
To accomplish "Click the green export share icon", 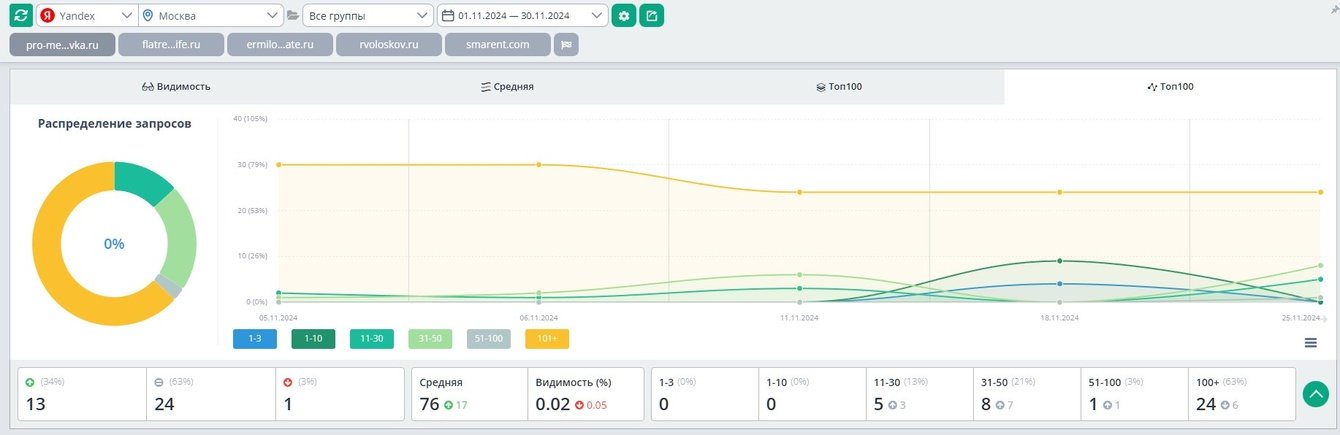I will pos(652,15).
